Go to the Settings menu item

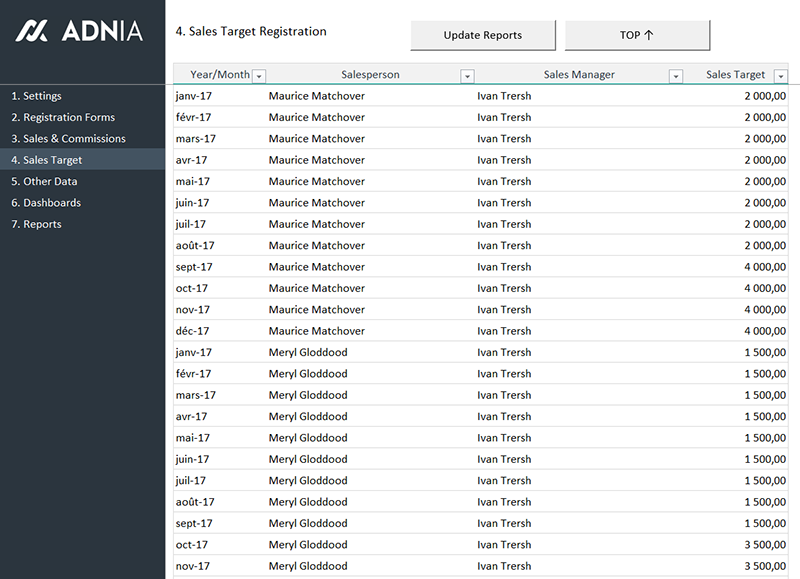coord(36,96)
